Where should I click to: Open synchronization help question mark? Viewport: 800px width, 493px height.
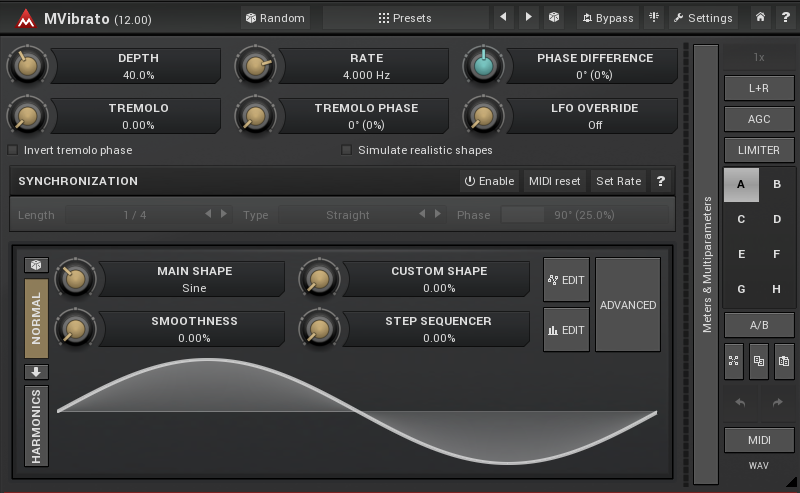click(661, 181)
